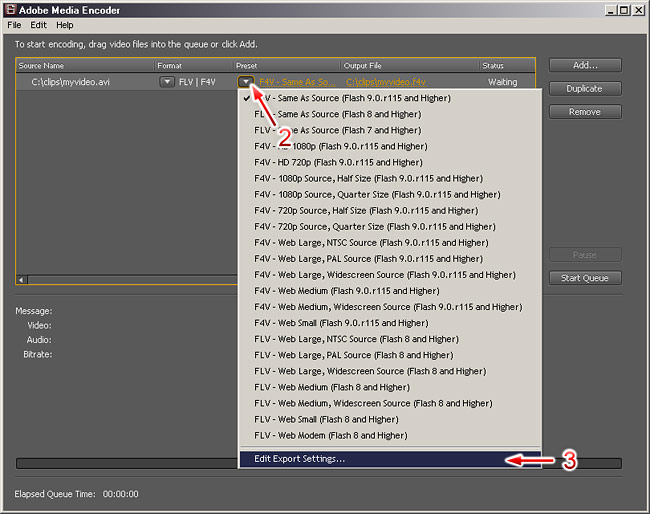Click the Duplicate button
Viewport: 650px width, 514px height.
[x=585, y=88]
